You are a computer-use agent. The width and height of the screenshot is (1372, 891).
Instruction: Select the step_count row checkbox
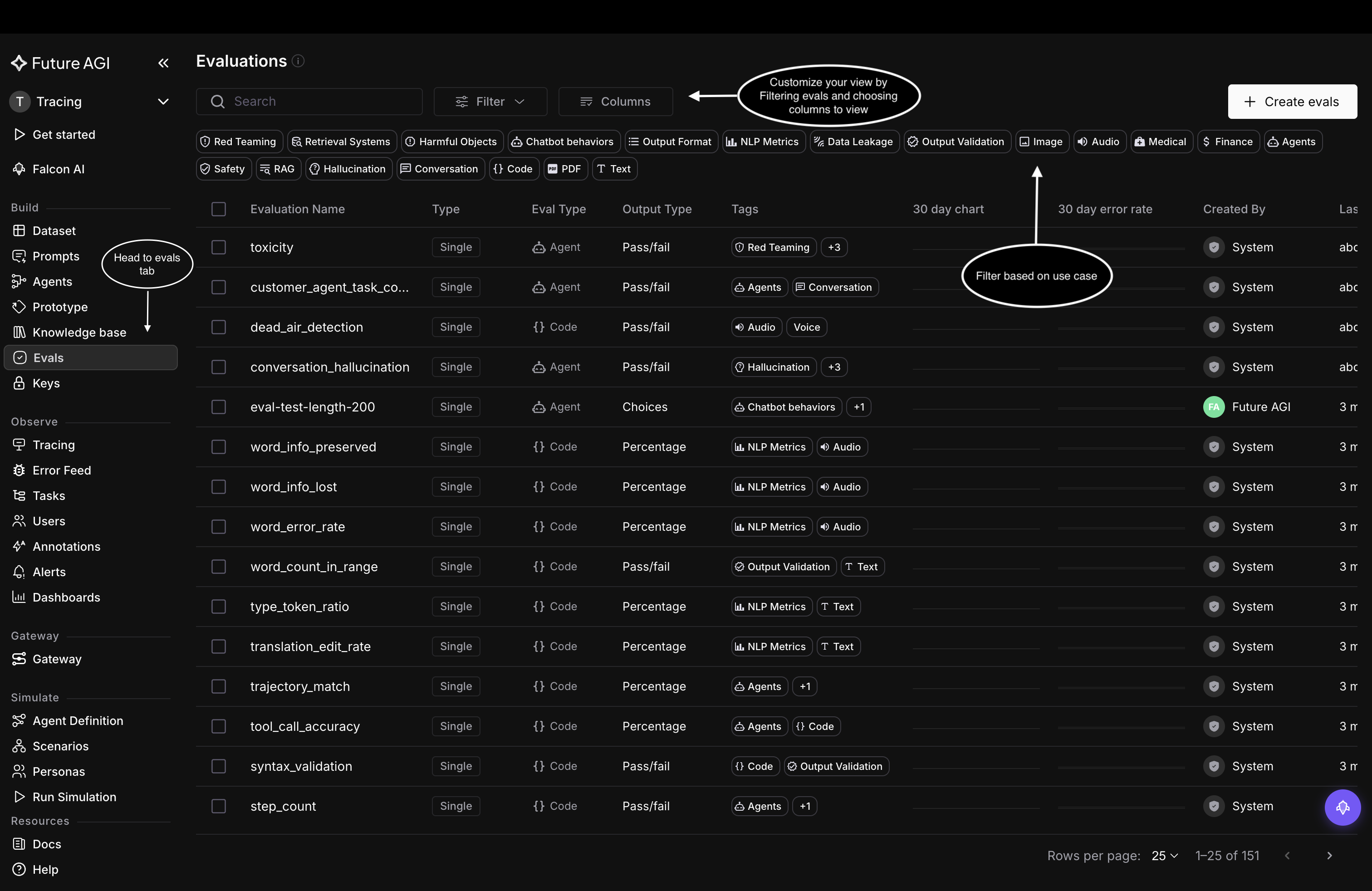(x=219, y=806)
